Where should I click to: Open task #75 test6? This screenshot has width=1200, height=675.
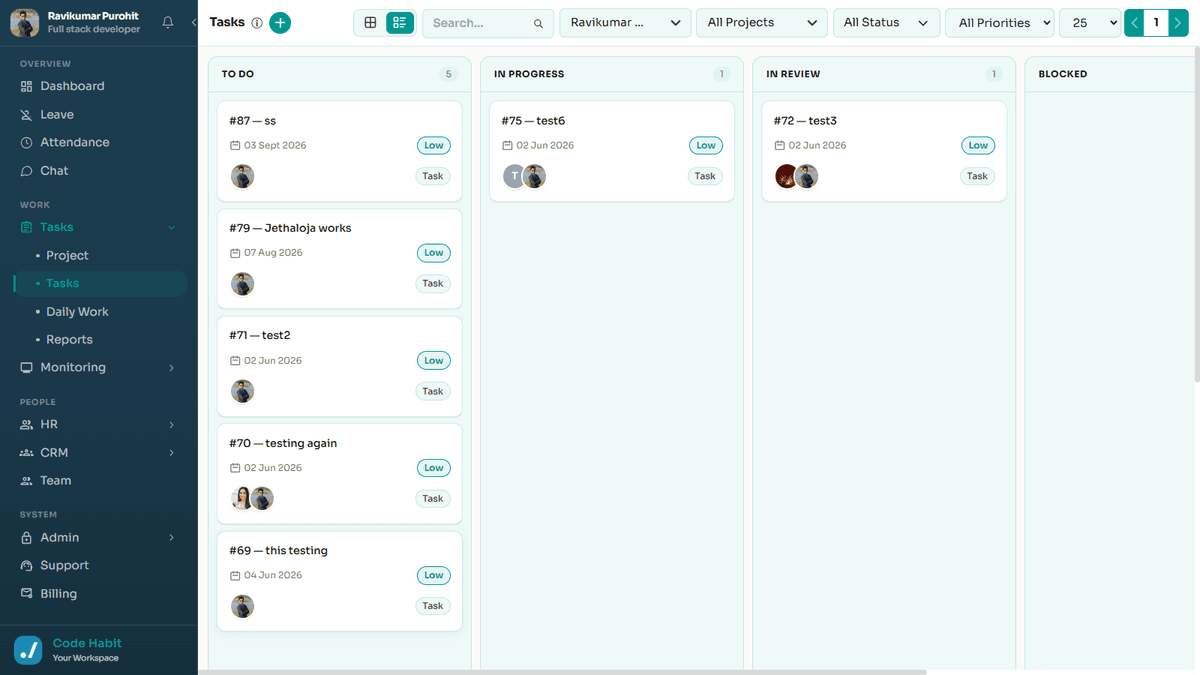click(x=612, y=151)
